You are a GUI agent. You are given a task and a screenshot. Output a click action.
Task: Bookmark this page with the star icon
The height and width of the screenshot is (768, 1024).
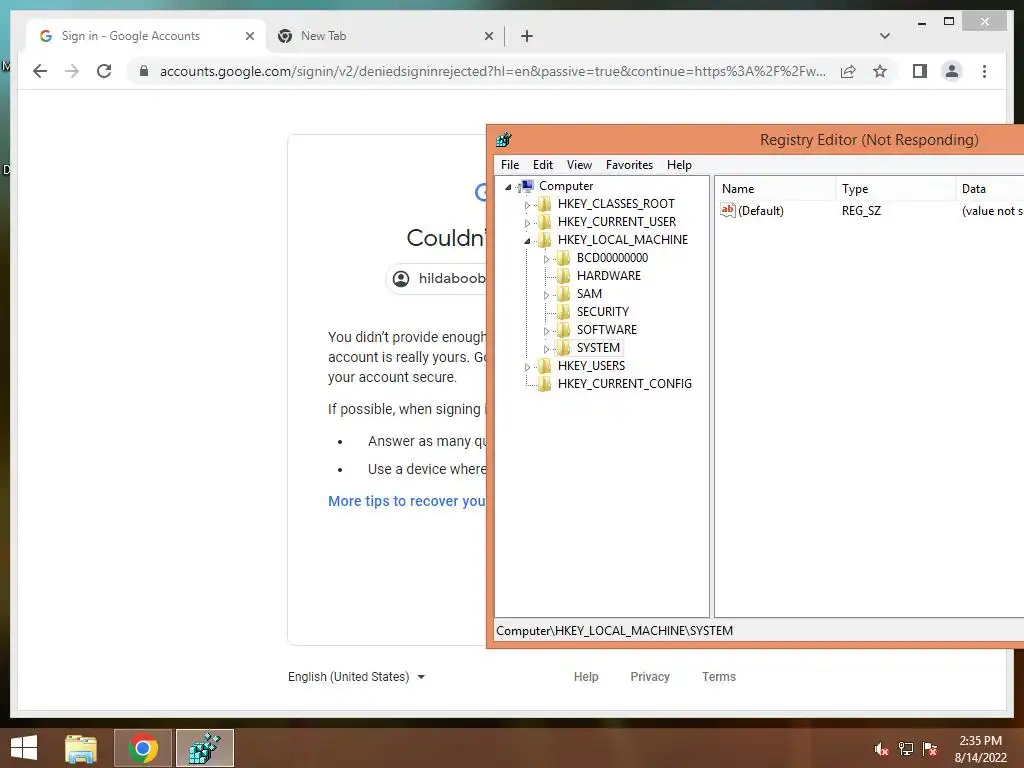880,71
